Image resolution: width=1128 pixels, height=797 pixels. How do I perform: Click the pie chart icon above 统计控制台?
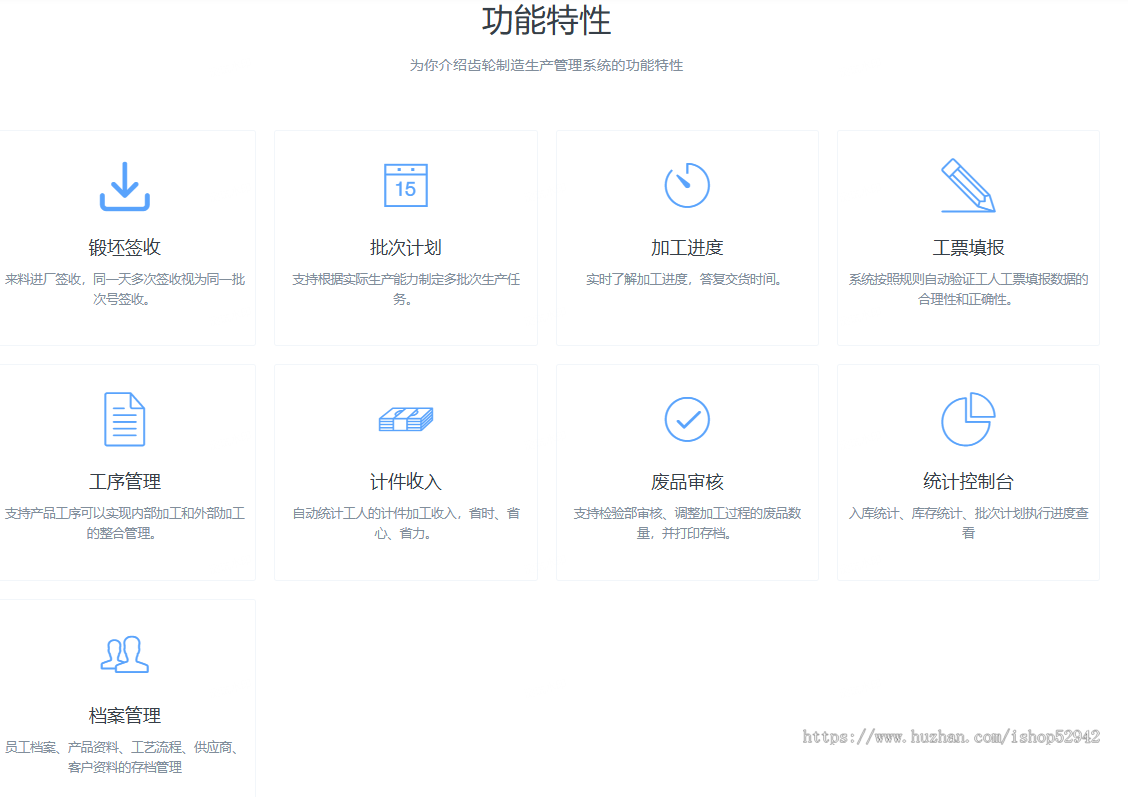coord(968,419)
